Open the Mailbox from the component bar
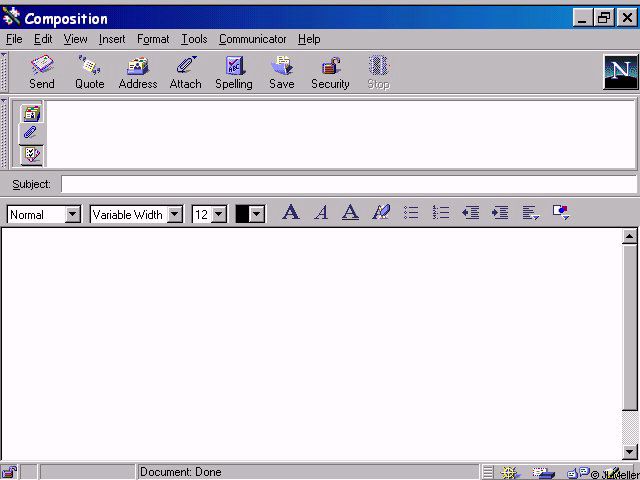 click(x=543, y=473)
